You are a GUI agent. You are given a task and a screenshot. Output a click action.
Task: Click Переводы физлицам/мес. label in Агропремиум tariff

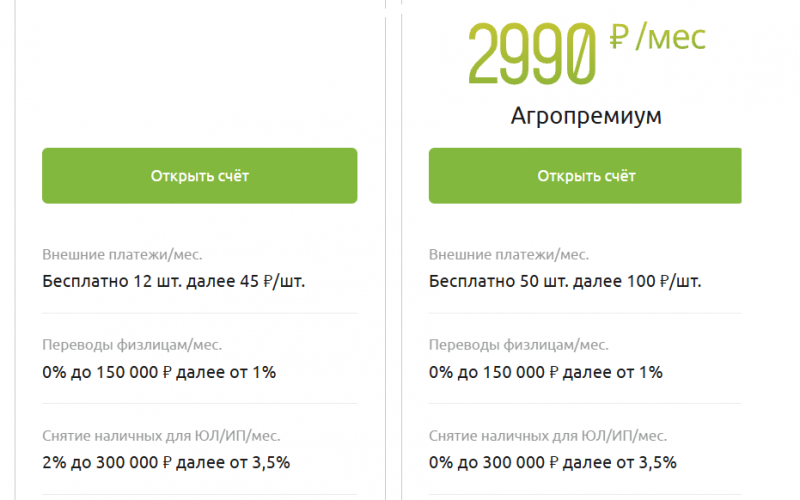pos(518,345)
